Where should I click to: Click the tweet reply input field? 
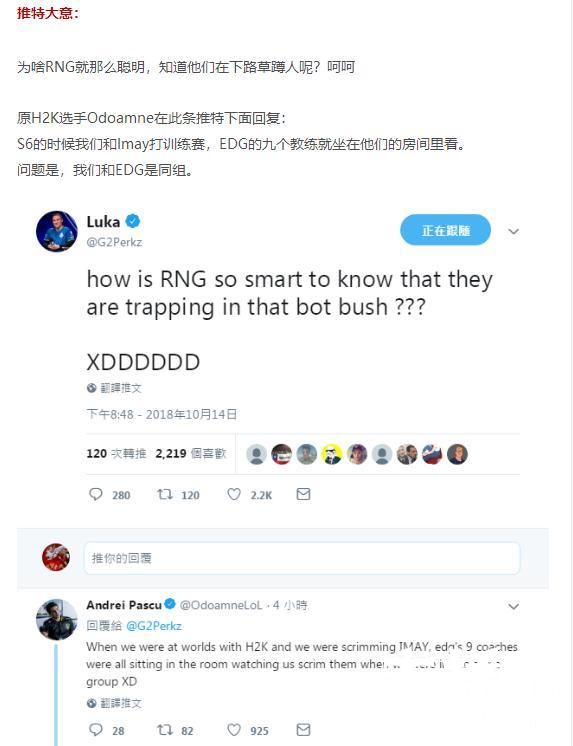point(302,558)
